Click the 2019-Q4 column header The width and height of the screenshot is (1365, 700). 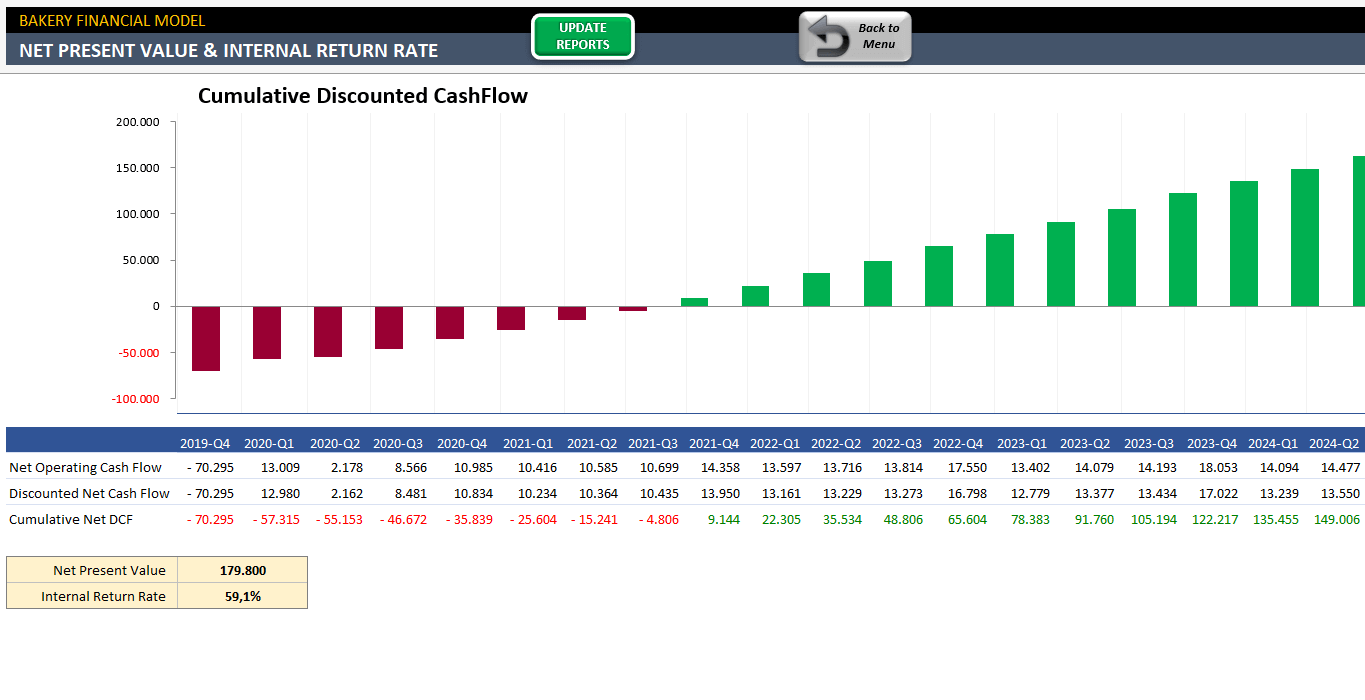coord(205,443)
